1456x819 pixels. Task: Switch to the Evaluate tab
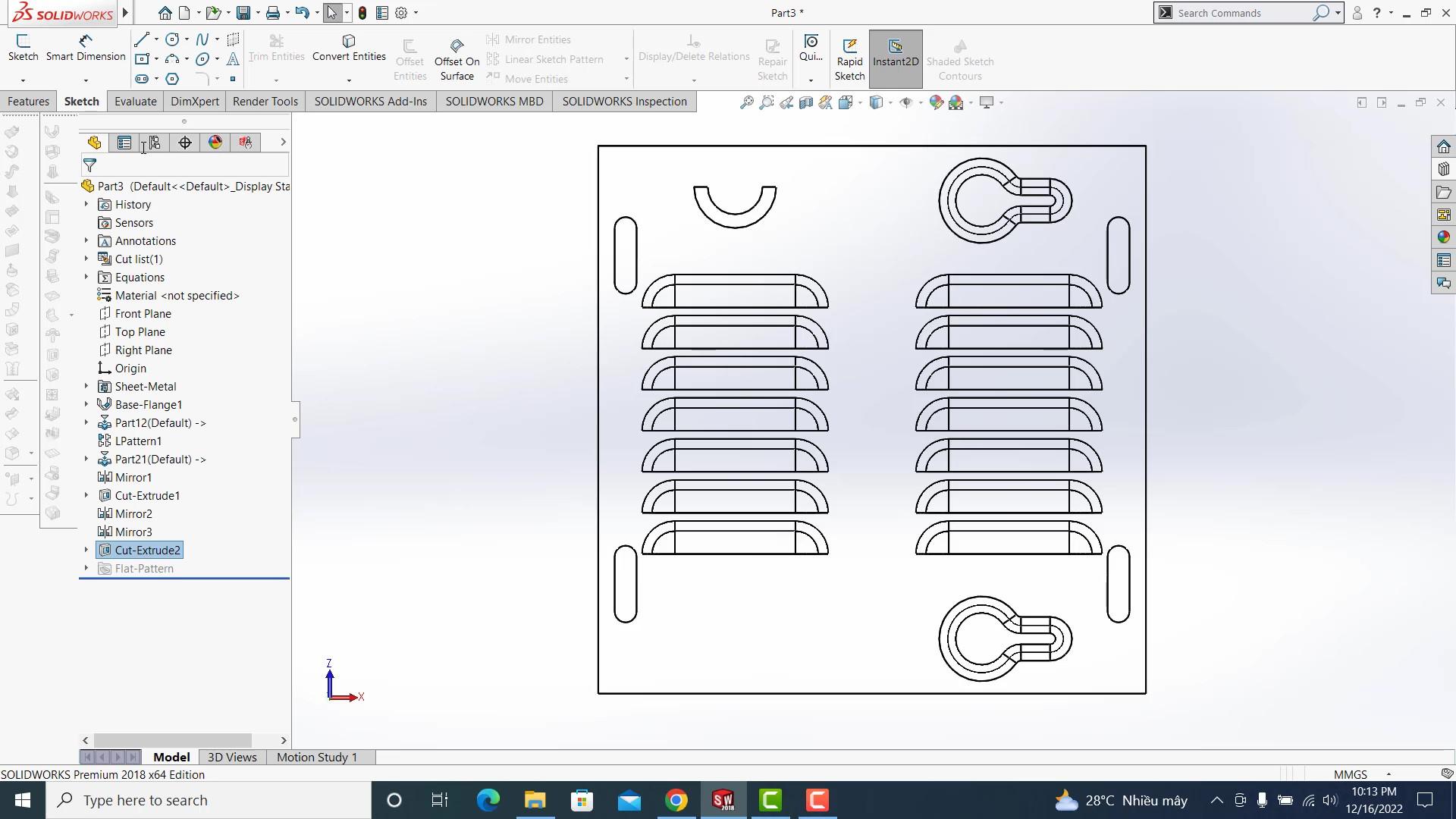(x=135, y=102)
